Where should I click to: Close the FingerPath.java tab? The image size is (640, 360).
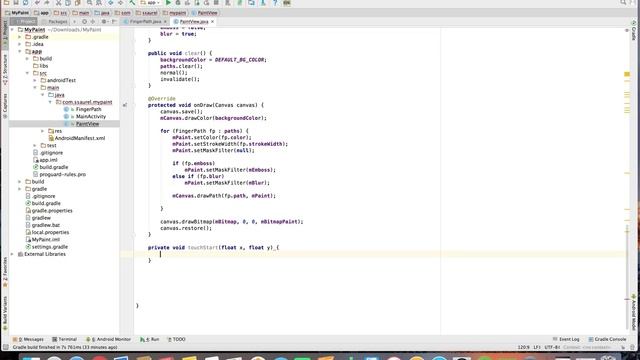tap(165, 21)
